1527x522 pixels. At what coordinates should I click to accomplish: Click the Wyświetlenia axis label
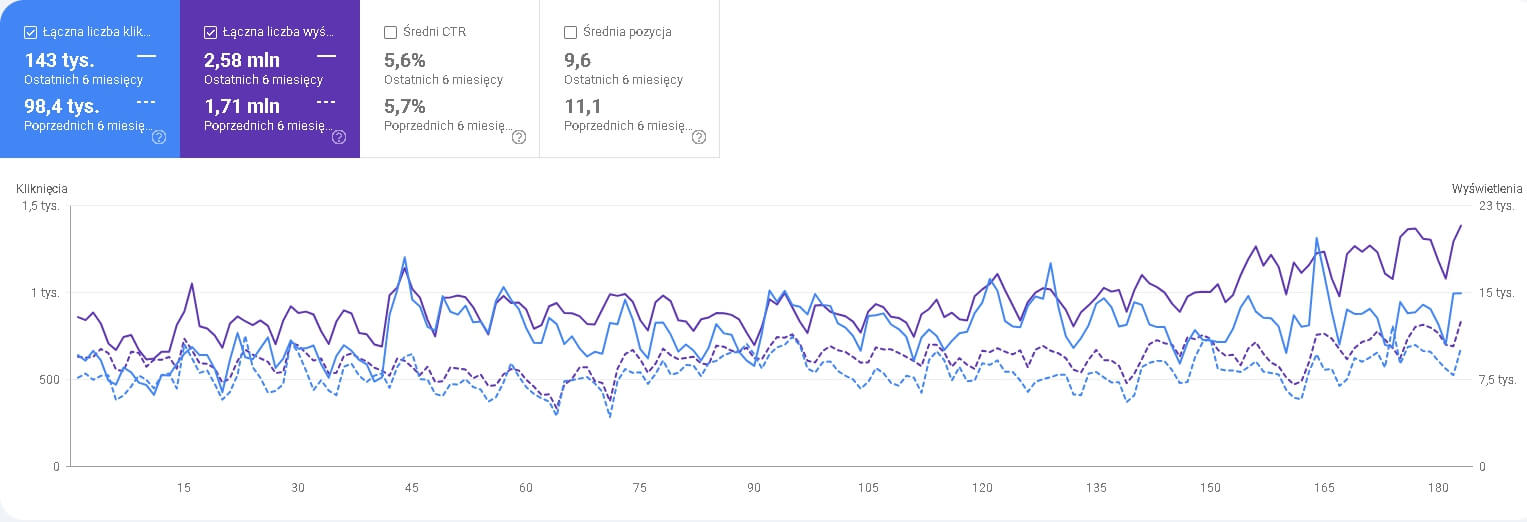(x=1487, y=188)
